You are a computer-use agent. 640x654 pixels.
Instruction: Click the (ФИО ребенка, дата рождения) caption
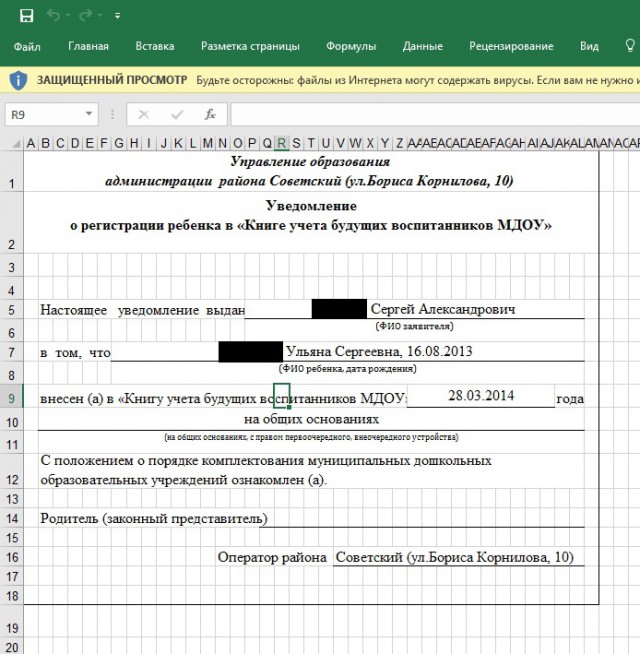pyautogui.click(x=348, y=369)
